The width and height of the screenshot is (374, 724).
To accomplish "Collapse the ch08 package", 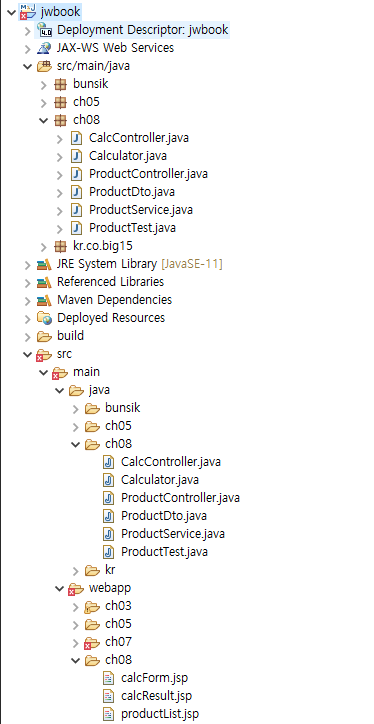I will pos(43,121).
